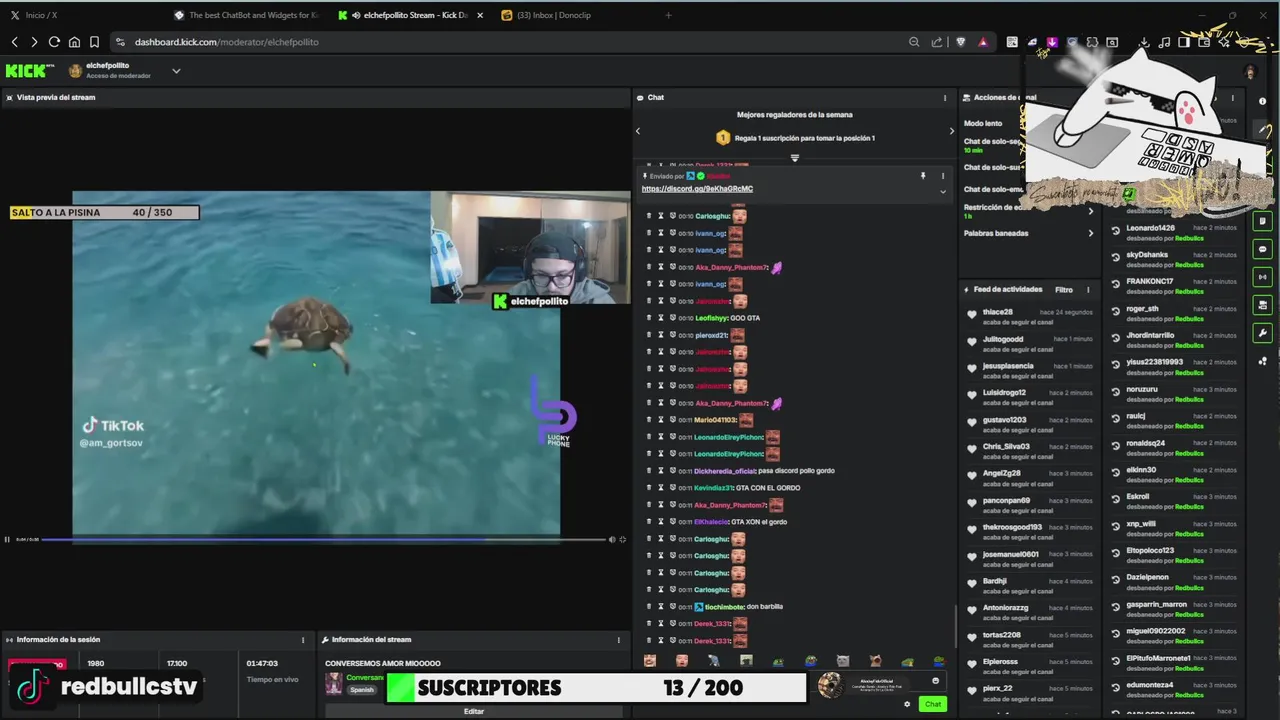Go back in browser history

point(14,42)
